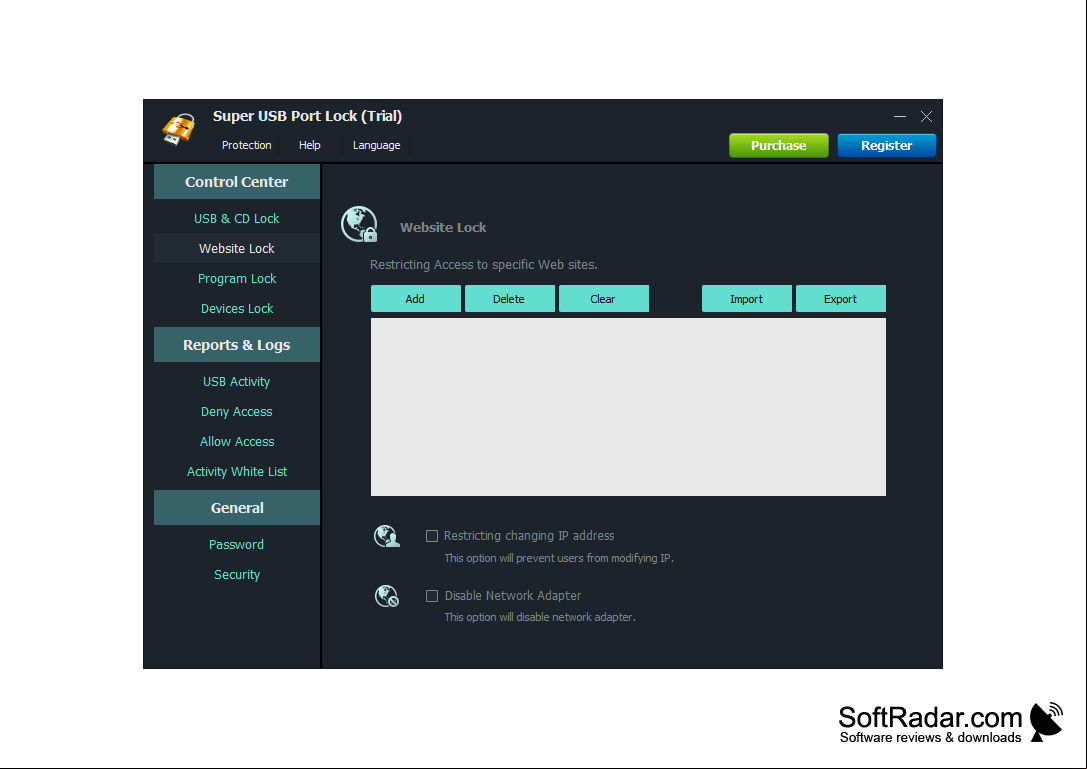Click the green Purchase button
Viewport: 1087px width, 769px height.
779,146
